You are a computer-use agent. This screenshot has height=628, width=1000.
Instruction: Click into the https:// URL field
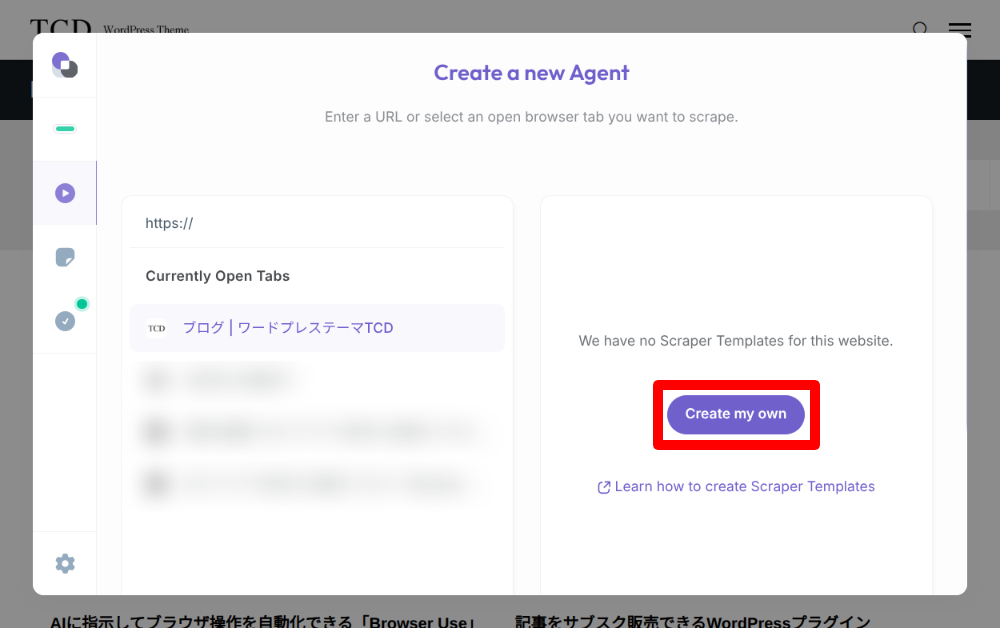point(317,223)
